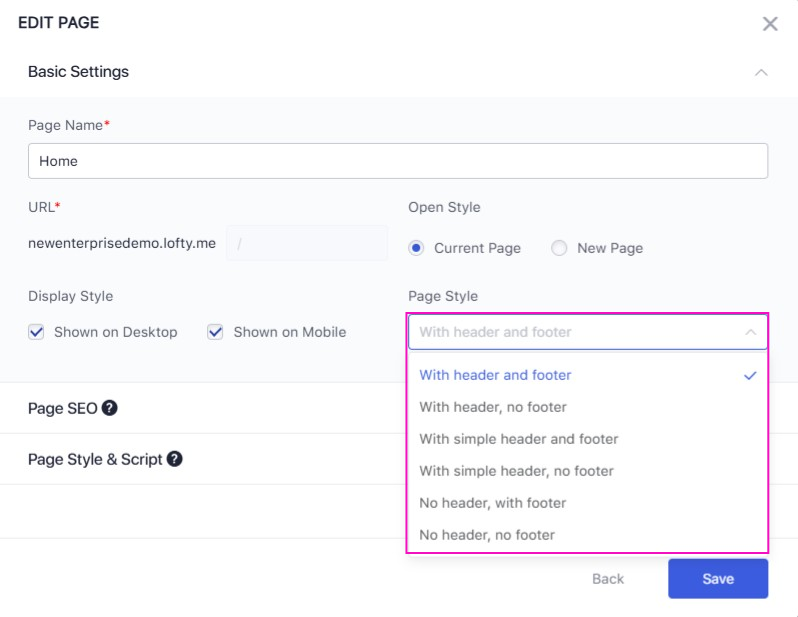798x617 pixels.
Task: Click the Page SEO help icon
Action: (110, 408)
